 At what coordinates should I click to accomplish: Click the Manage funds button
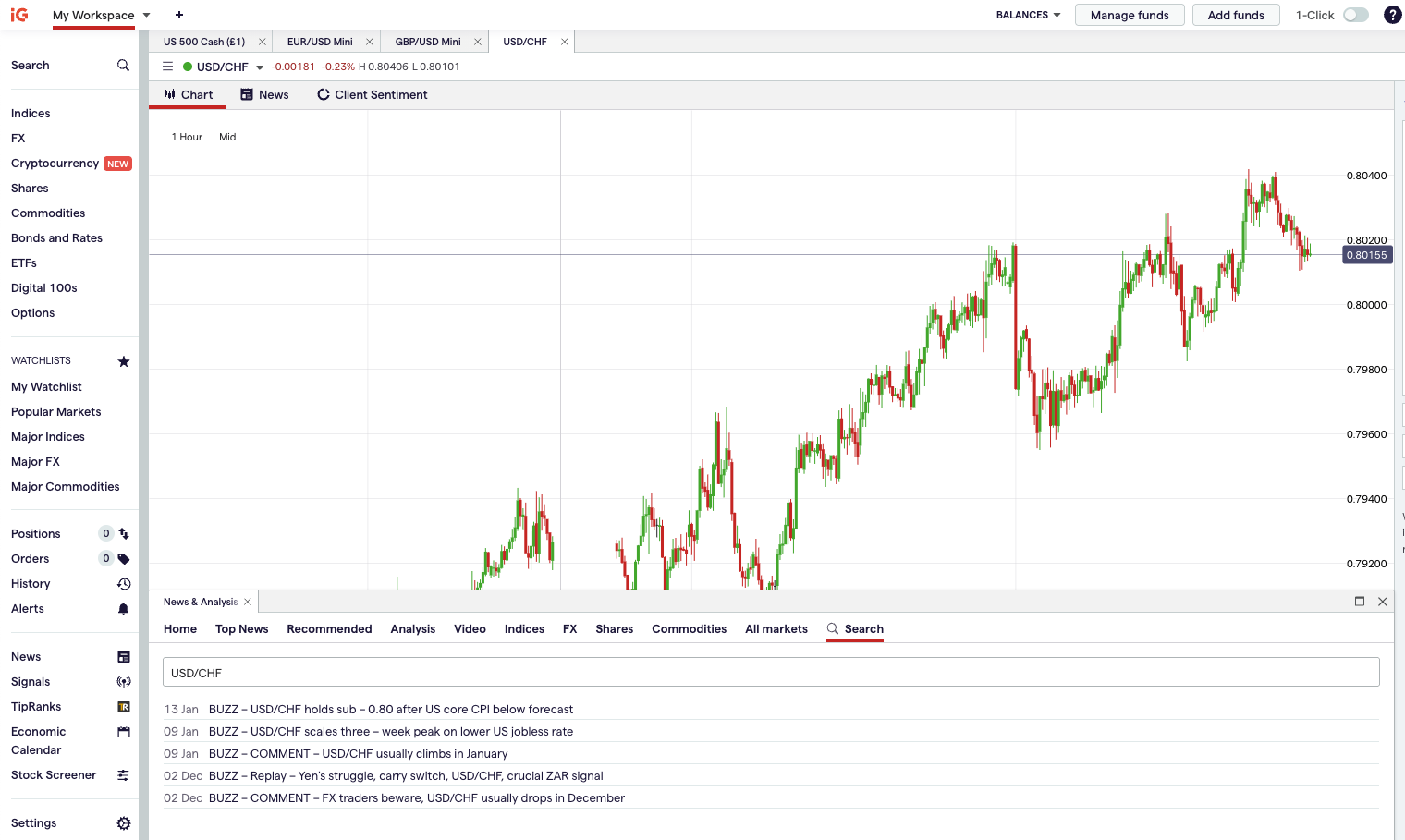click(1130, 15)
